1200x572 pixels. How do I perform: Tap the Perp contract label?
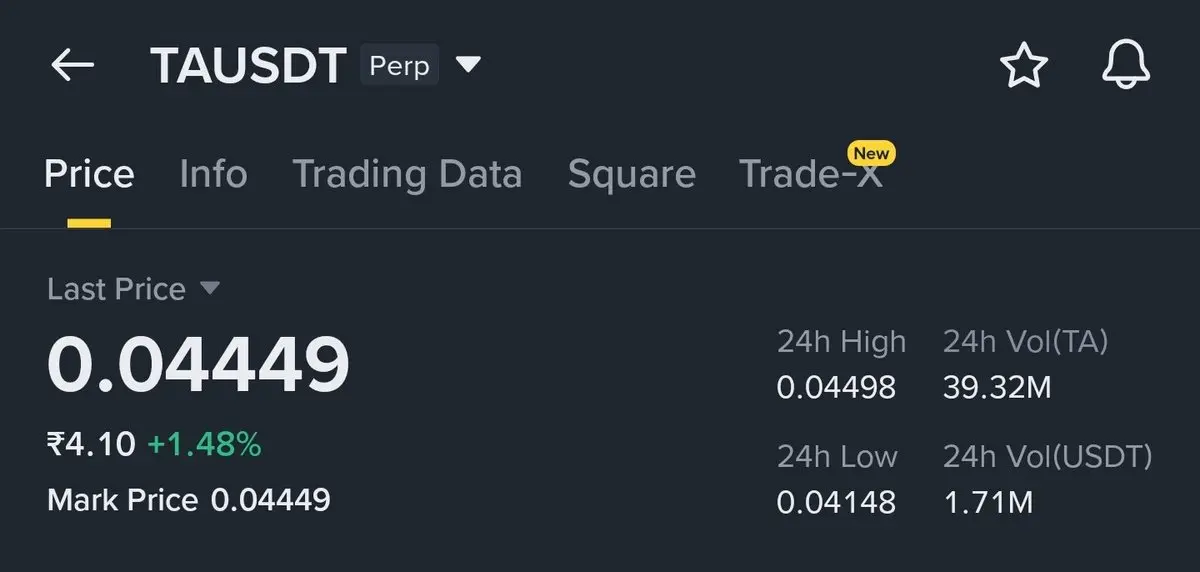coord(399,66)
